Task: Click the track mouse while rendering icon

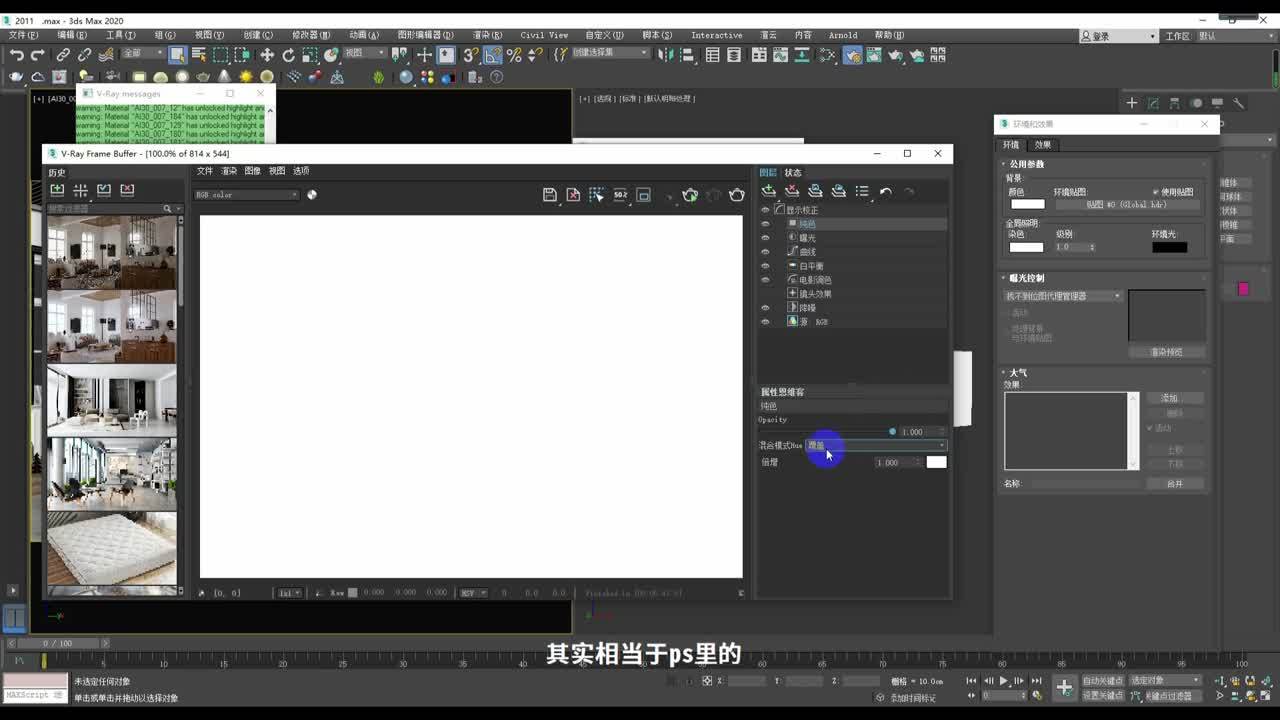Action: point(597,195)
